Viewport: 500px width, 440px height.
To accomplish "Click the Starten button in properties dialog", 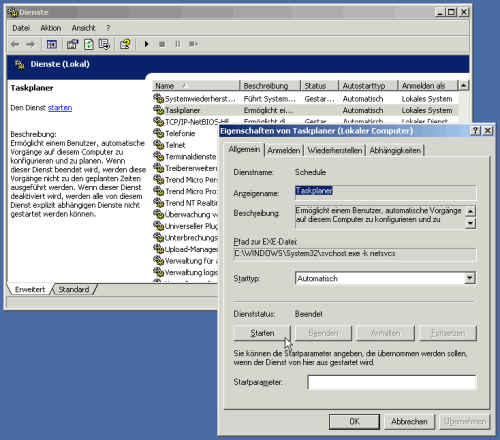I will 262,333.
